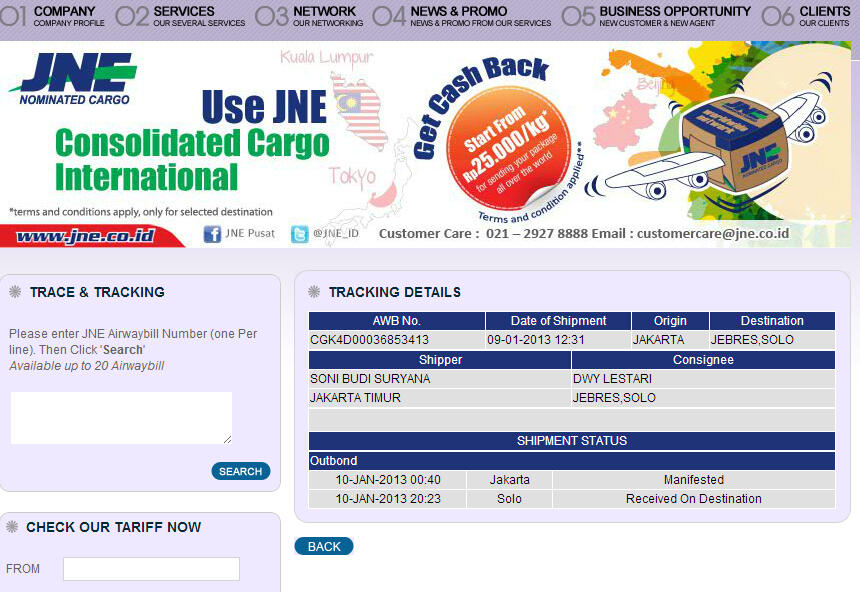Click the JNE Nominated Cargo logo
The width and height of the screenshot is (860, 592).
[x=73, y=78]
